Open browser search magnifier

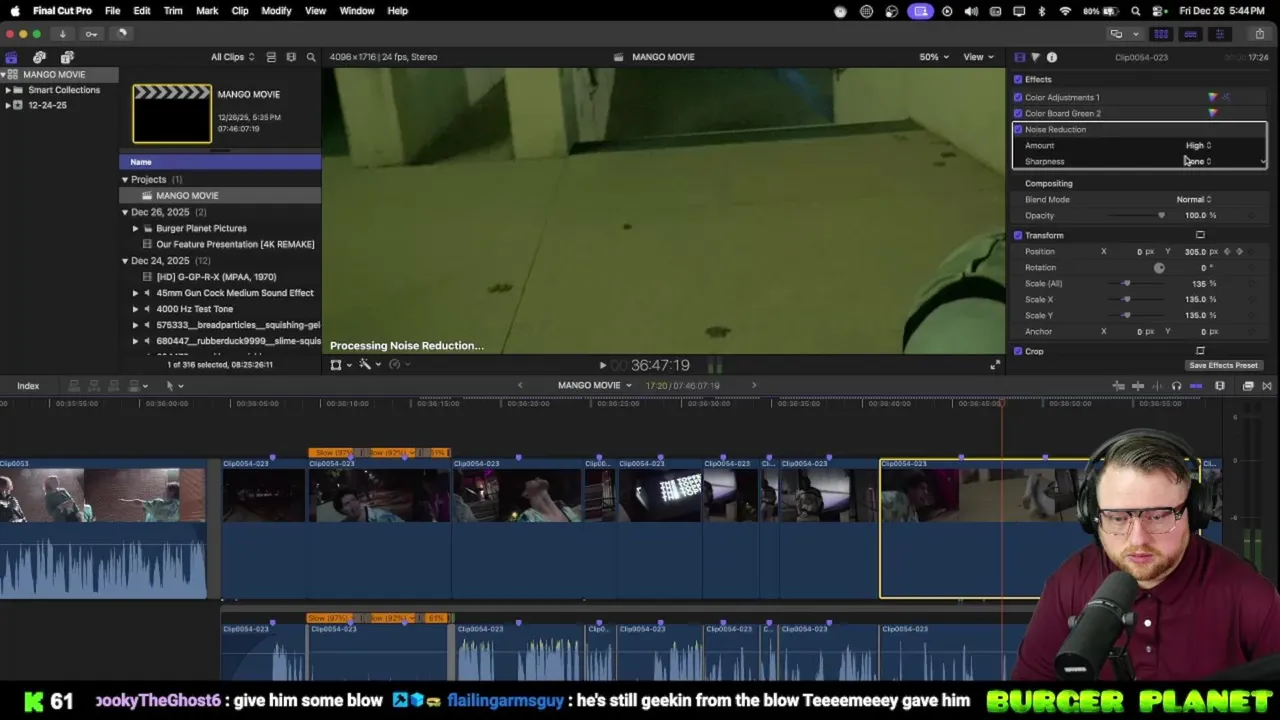[x=311, y=57]
